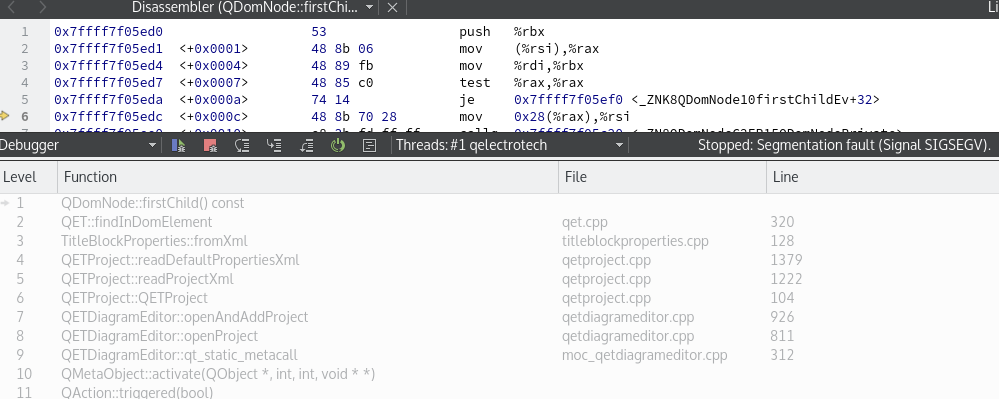Click line number cell 811
Viewport: 999px width, 399px height.
click(782, 336)
